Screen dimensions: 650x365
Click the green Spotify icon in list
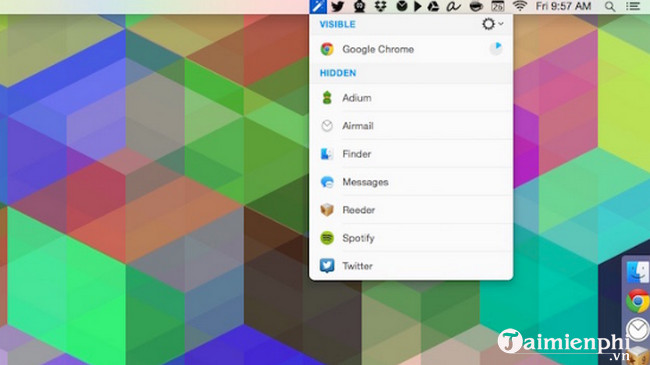tap(327, 238)
